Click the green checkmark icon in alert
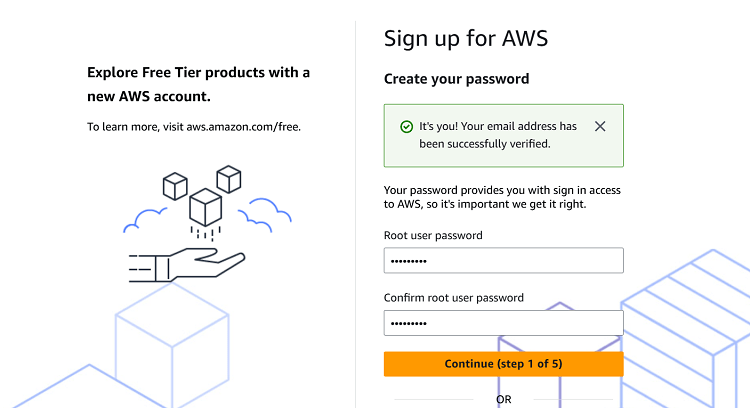This screenshot has width=750, height=408. 406,127
